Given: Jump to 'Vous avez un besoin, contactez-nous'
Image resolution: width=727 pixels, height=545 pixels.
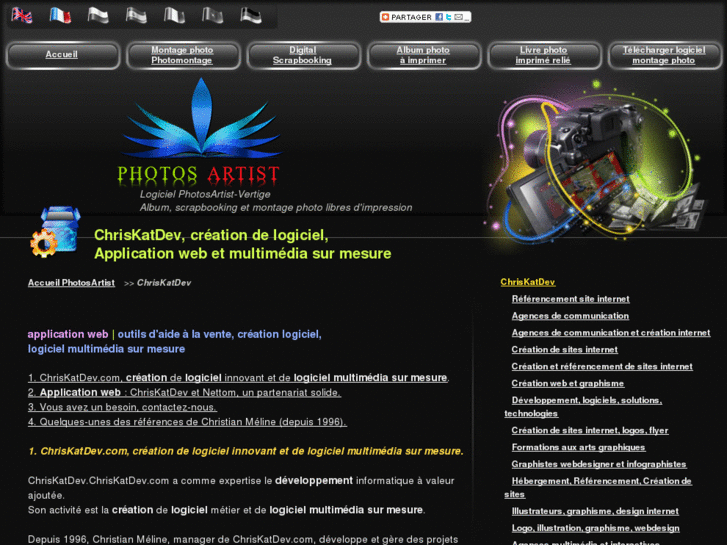Looking at the screenshot, I should point(122,407).
